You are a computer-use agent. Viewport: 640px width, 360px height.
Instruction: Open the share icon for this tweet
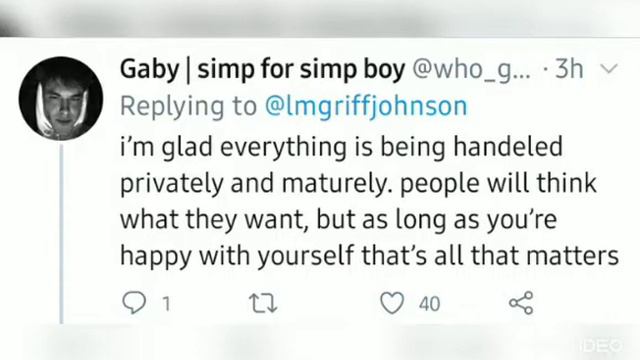(x=521, y=303)
